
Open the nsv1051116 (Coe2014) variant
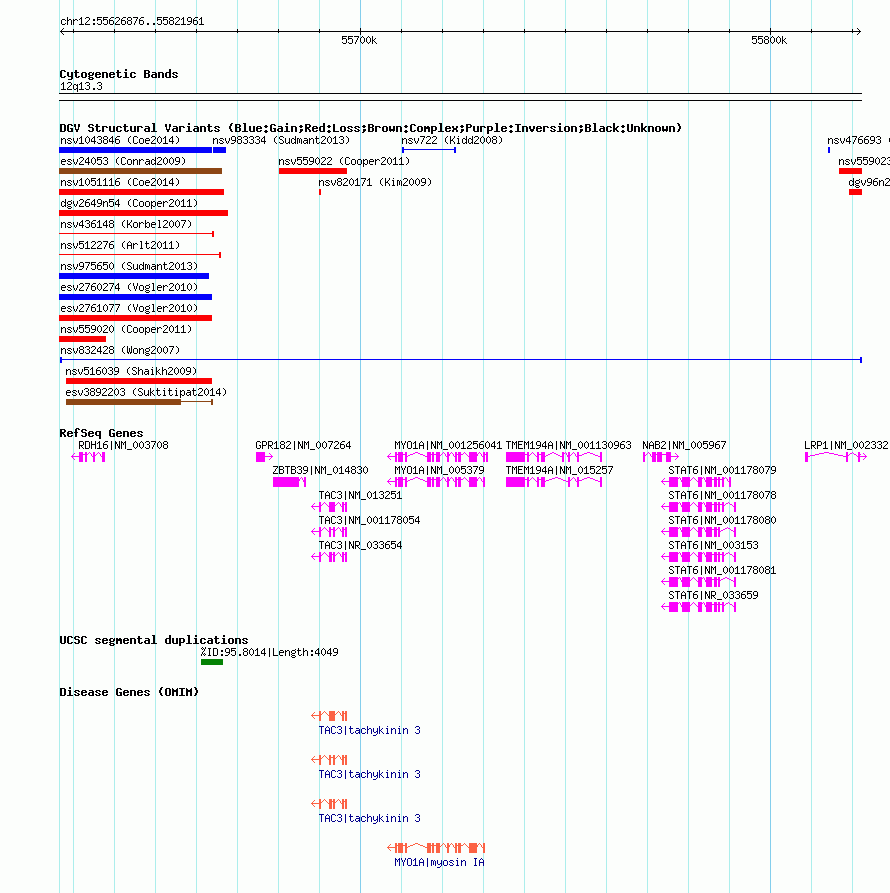click(x=142, y=192)
